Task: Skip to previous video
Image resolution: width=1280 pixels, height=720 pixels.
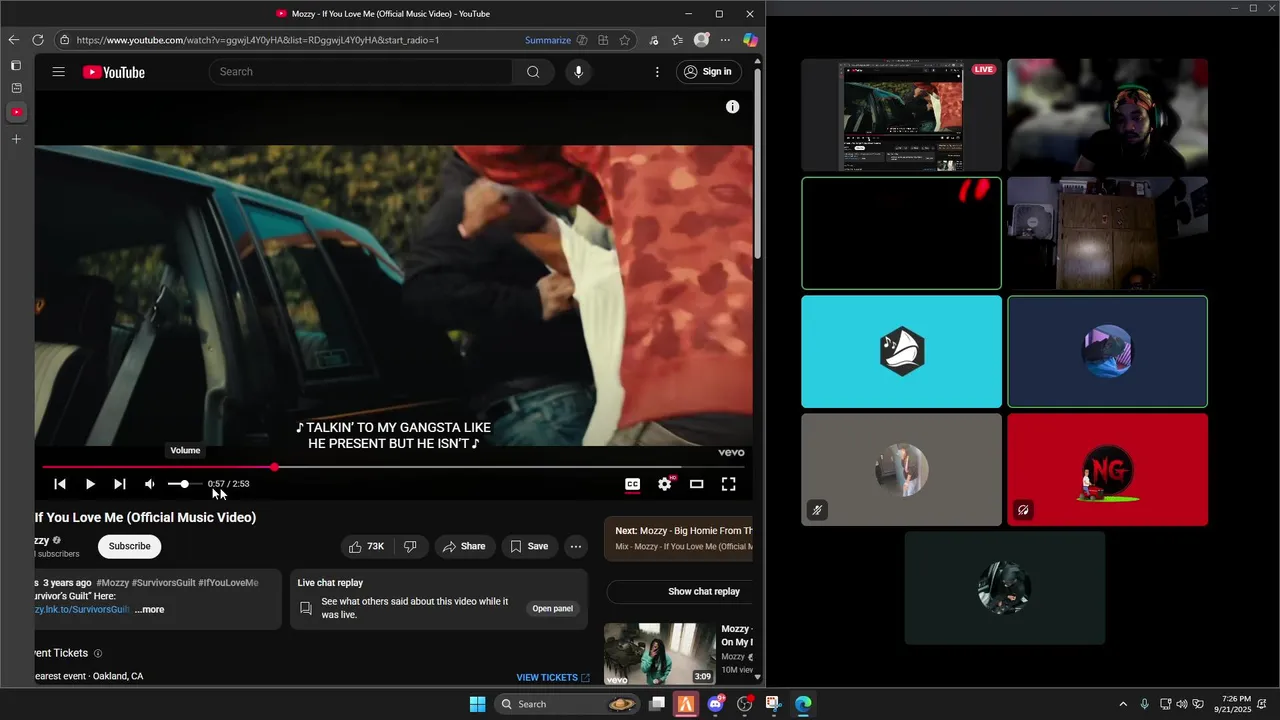Action: tap(60, 484)
